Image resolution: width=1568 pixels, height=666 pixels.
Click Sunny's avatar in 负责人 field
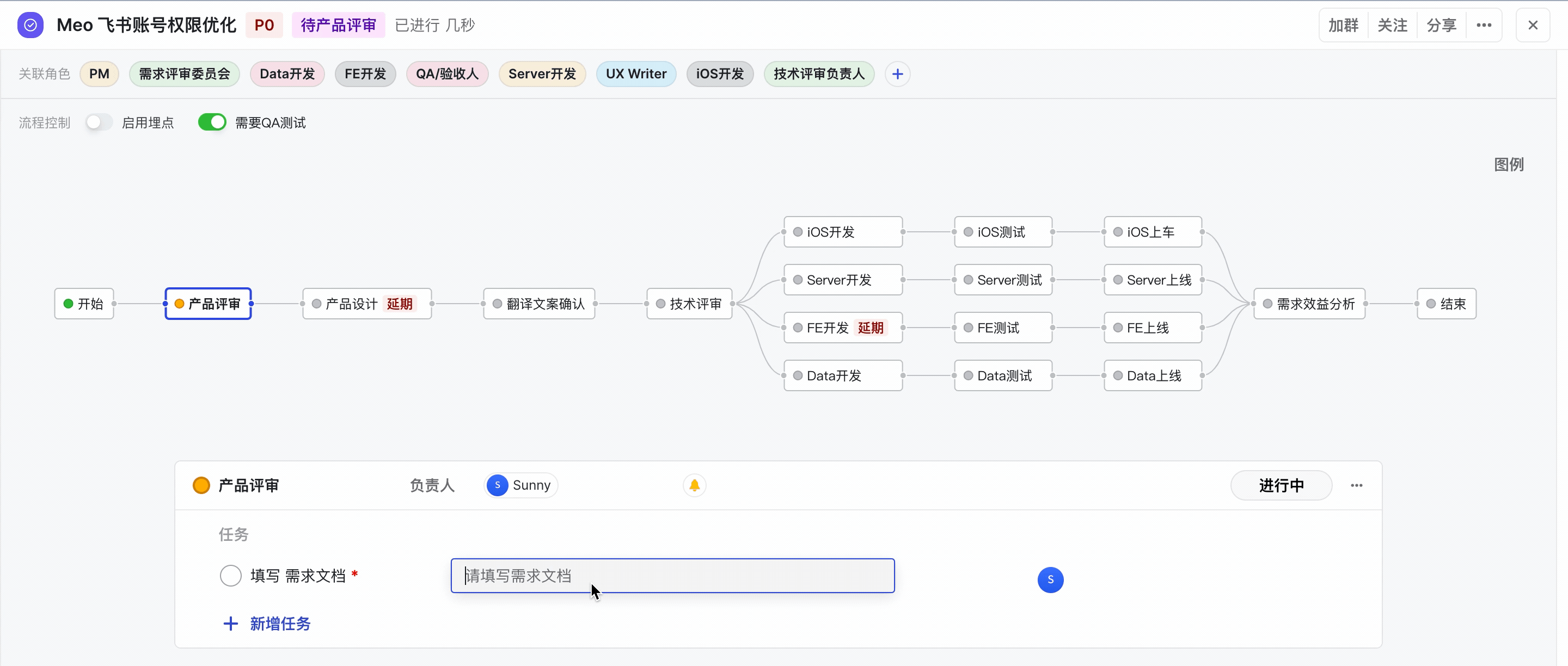coord(497,485)
